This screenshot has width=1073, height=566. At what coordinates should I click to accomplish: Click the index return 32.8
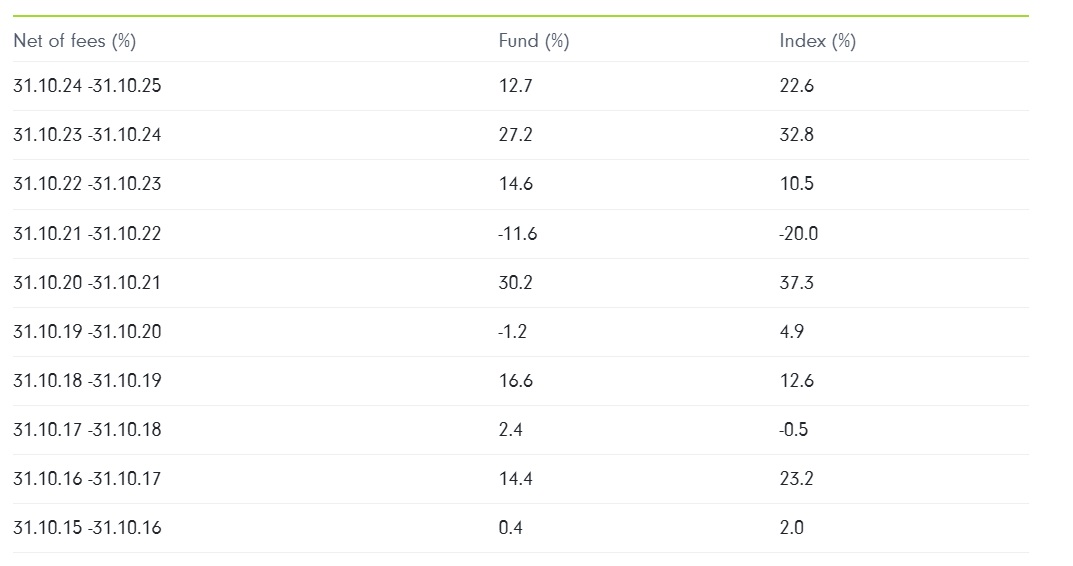click(796, 135)
